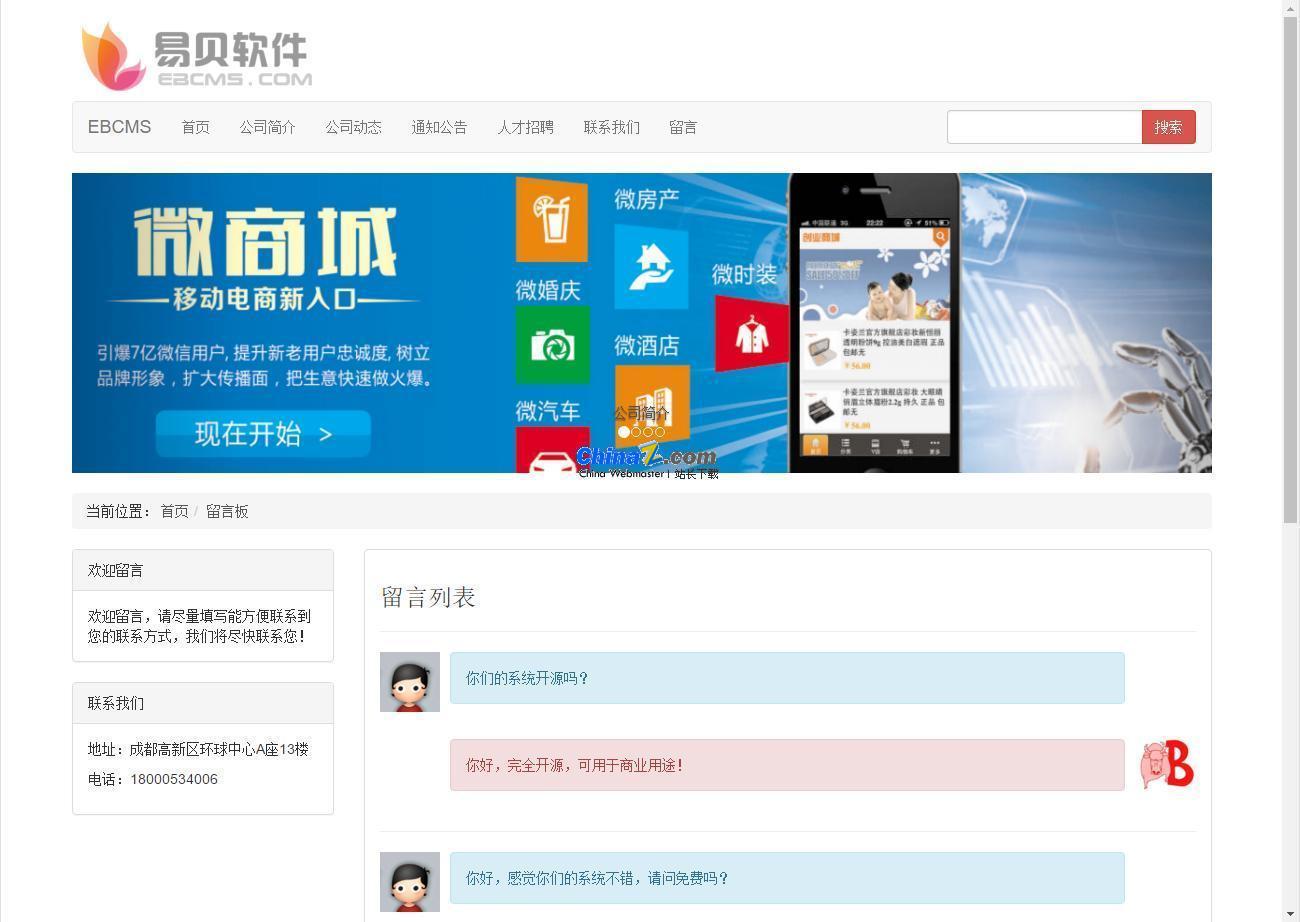
Task: Open 联系我们 from the navigation bar
Action: [x=611, y=127]
